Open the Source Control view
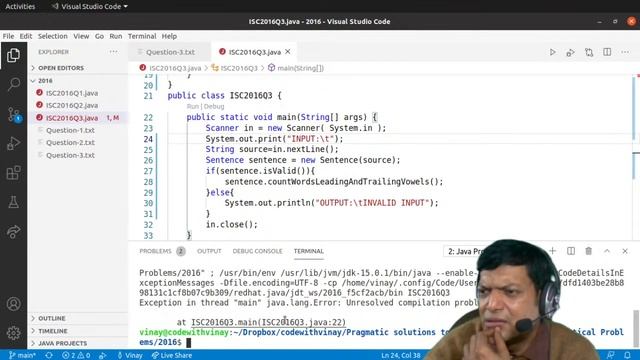640x360 pixels. tap(13, 114)
